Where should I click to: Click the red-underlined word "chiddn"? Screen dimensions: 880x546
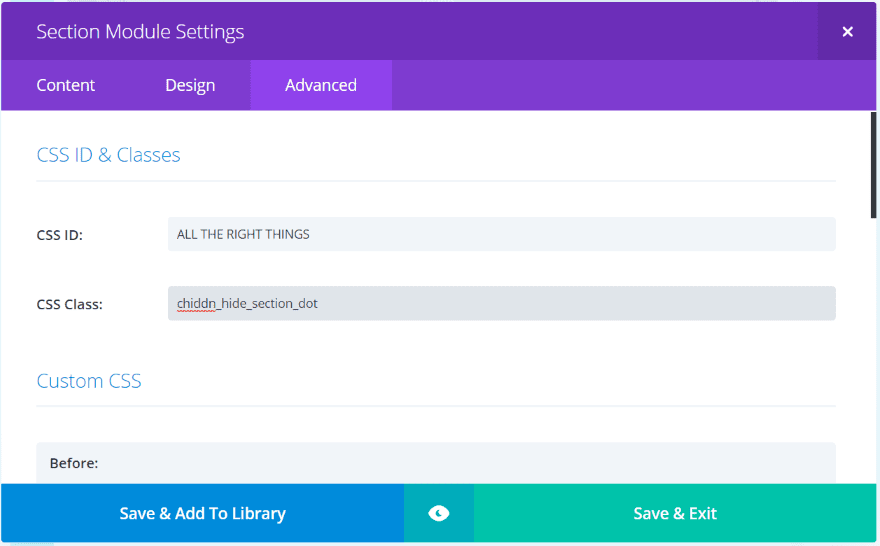(x=196, y=303)
